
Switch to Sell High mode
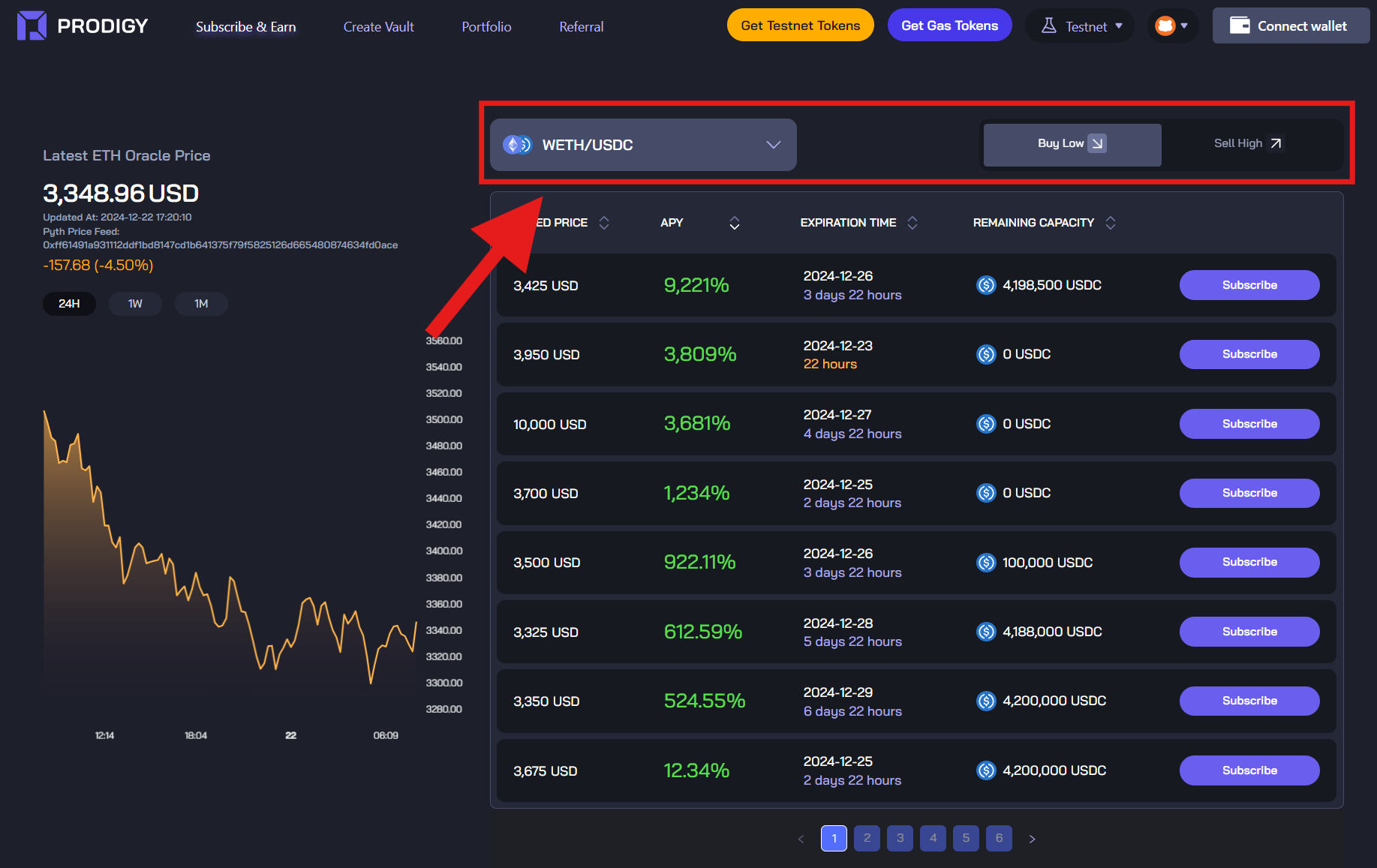pyautogui.click(x=1249, y=144)
